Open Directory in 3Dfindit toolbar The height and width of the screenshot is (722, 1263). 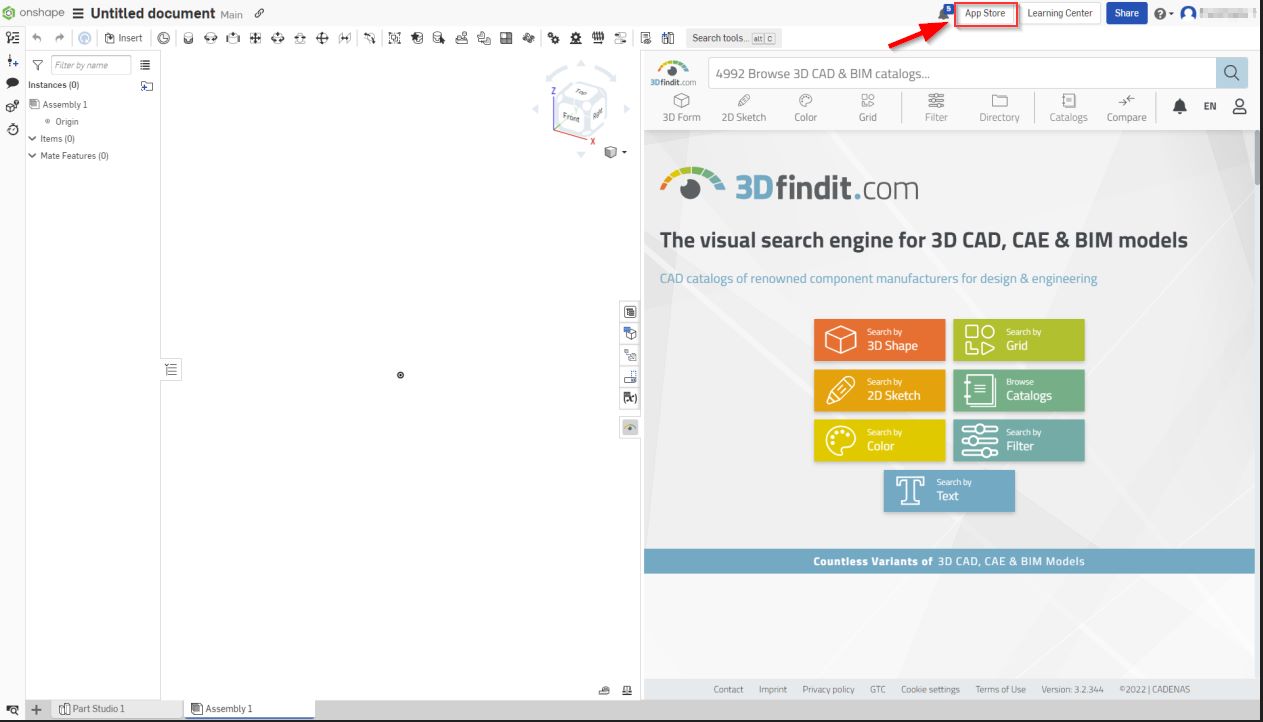[x=999, y=108]
